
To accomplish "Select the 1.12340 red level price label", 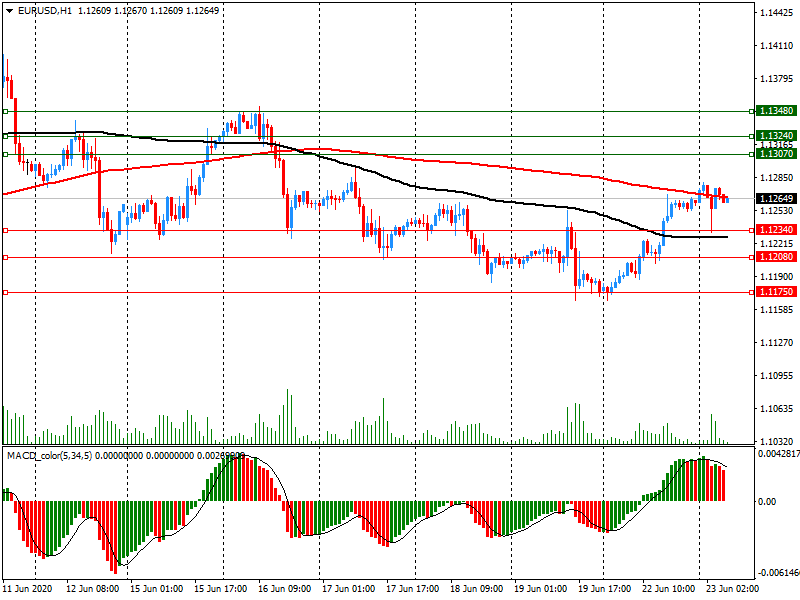I will (776, 230).
